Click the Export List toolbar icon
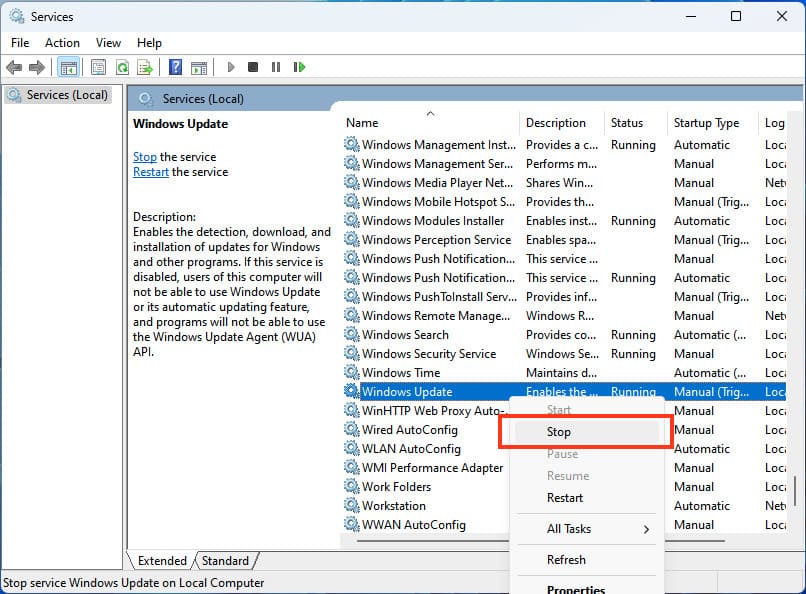 (x=145, y=67)
